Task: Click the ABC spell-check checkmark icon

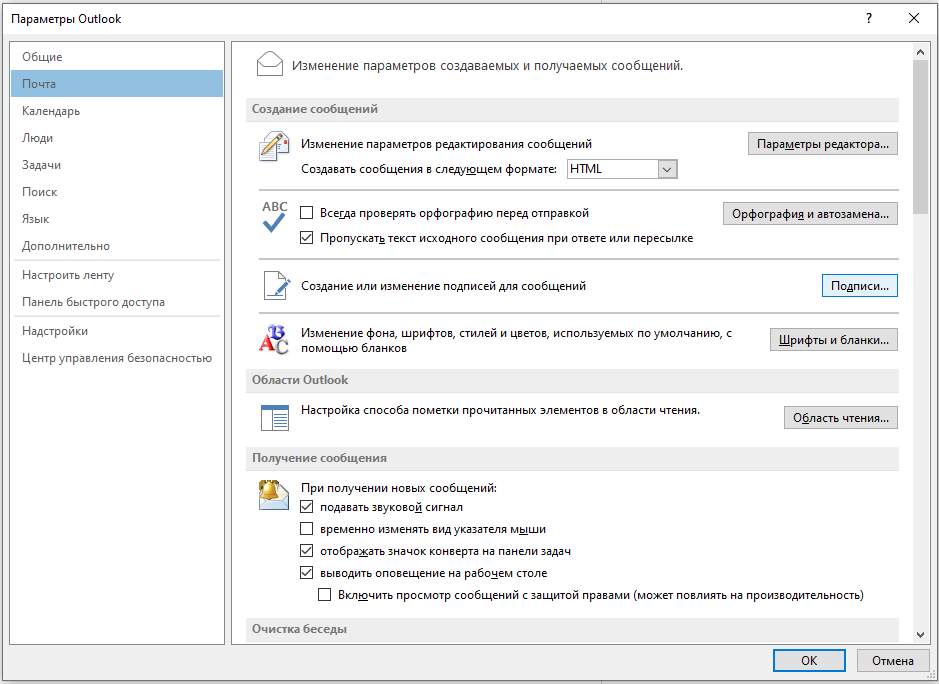Action: point(274,217)
